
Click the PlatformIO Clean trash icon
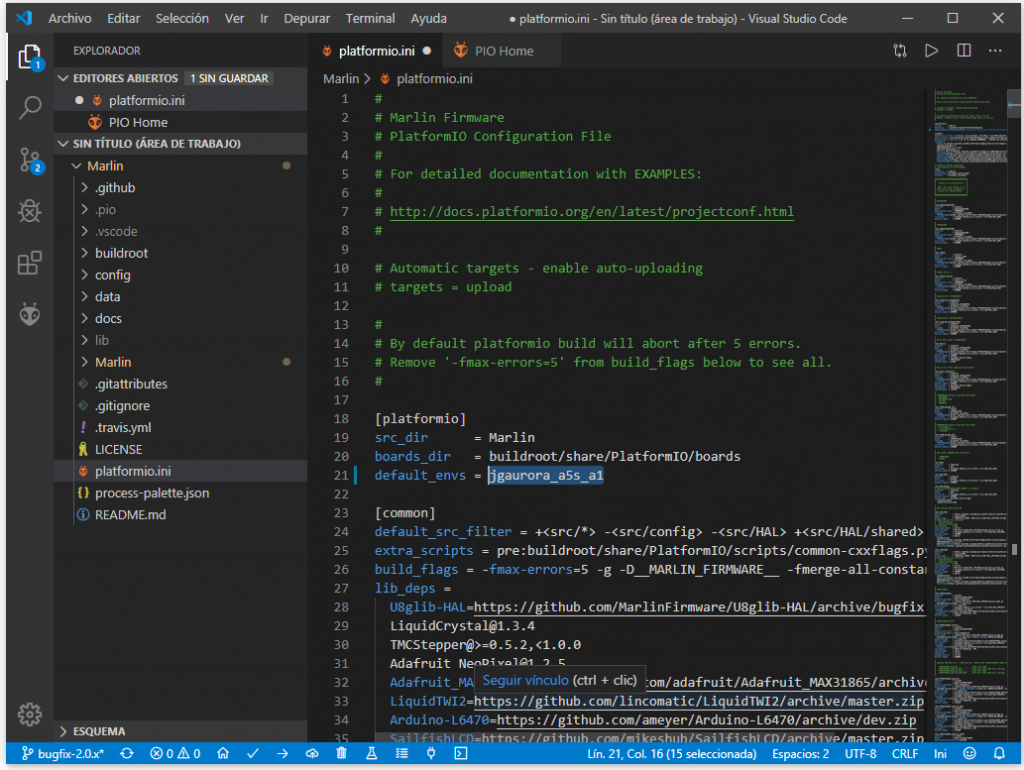click(x=342, y=753)
